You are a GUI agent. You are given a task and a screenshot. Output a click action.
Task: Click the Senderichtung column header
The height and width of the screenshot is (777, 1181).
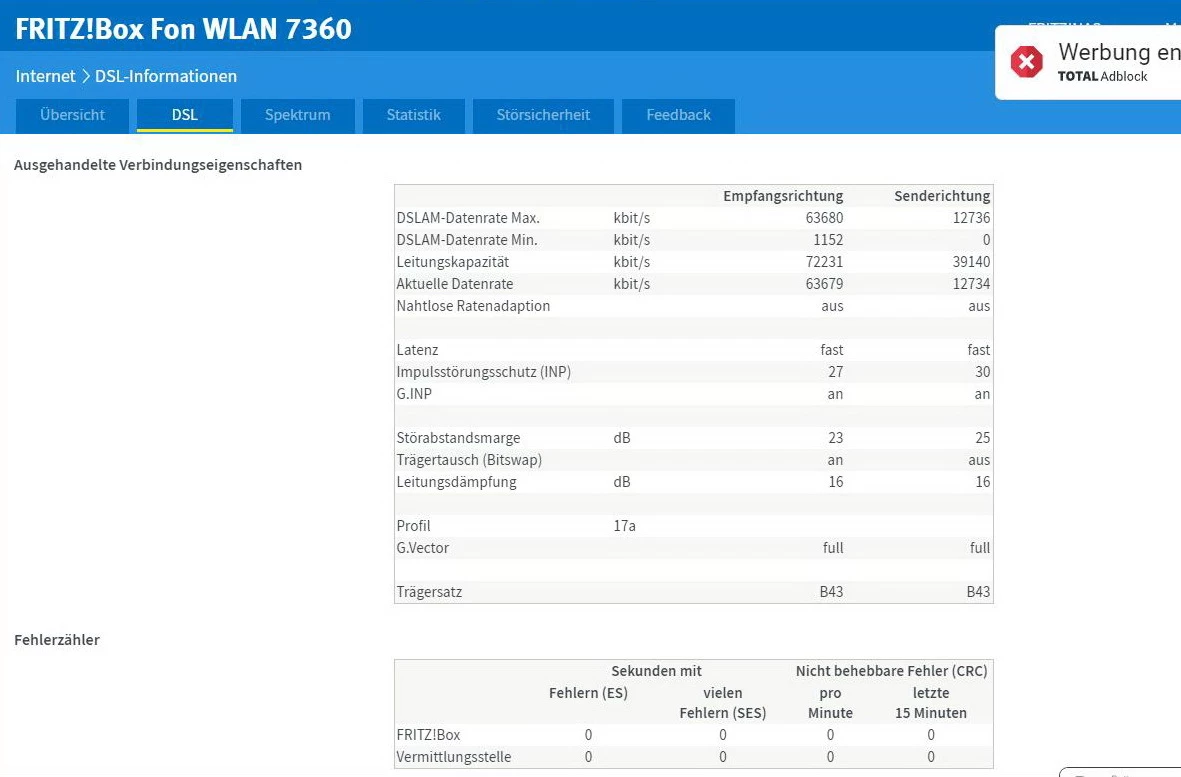click(942, 196)
